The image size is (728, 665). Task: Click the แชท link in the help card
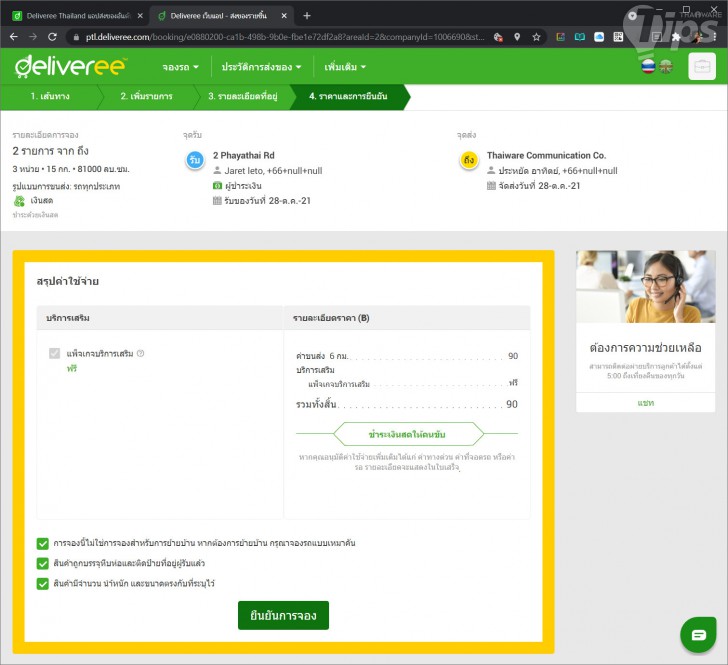click(x=645, y=402)
